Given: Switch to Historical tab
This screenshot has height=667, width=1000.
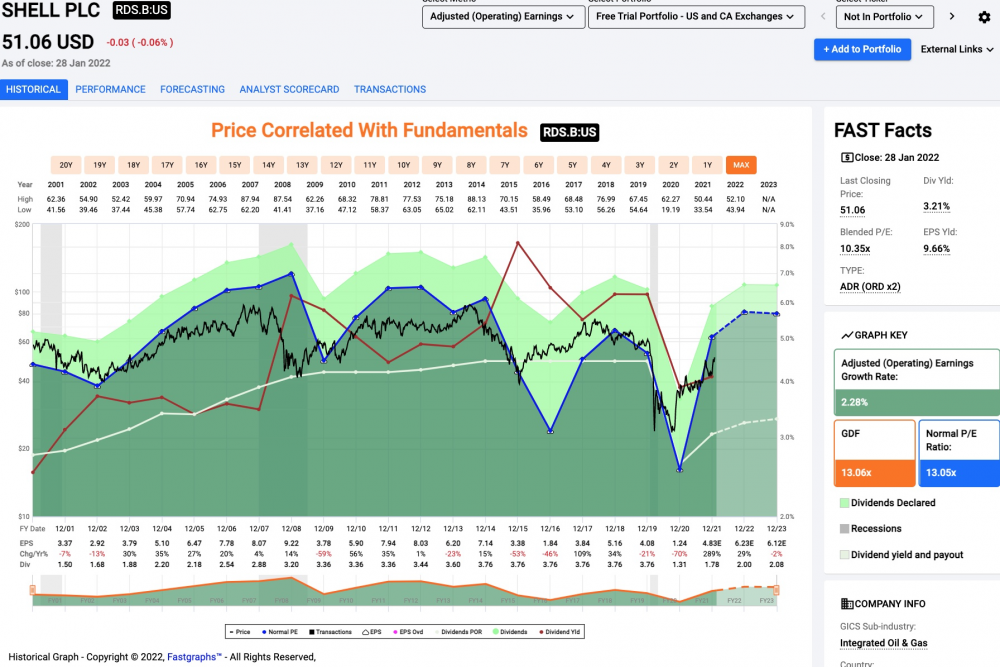Looking at the screenshot, I should [x=33, y=89].
